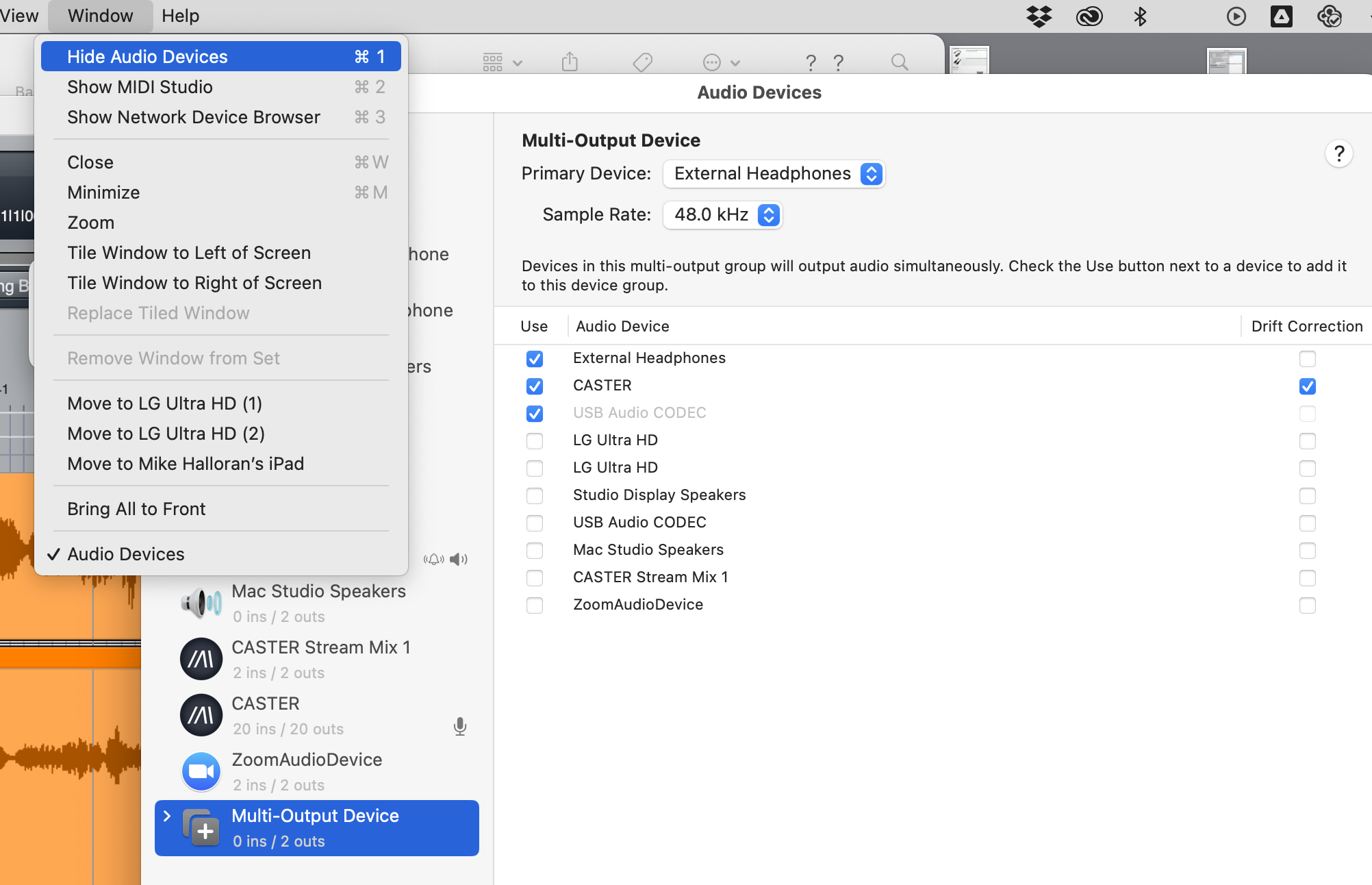Viewport: 1372px width, 885px height.
Task: Select ZoomAudioDevice in device list
Action: pos(316,771)
